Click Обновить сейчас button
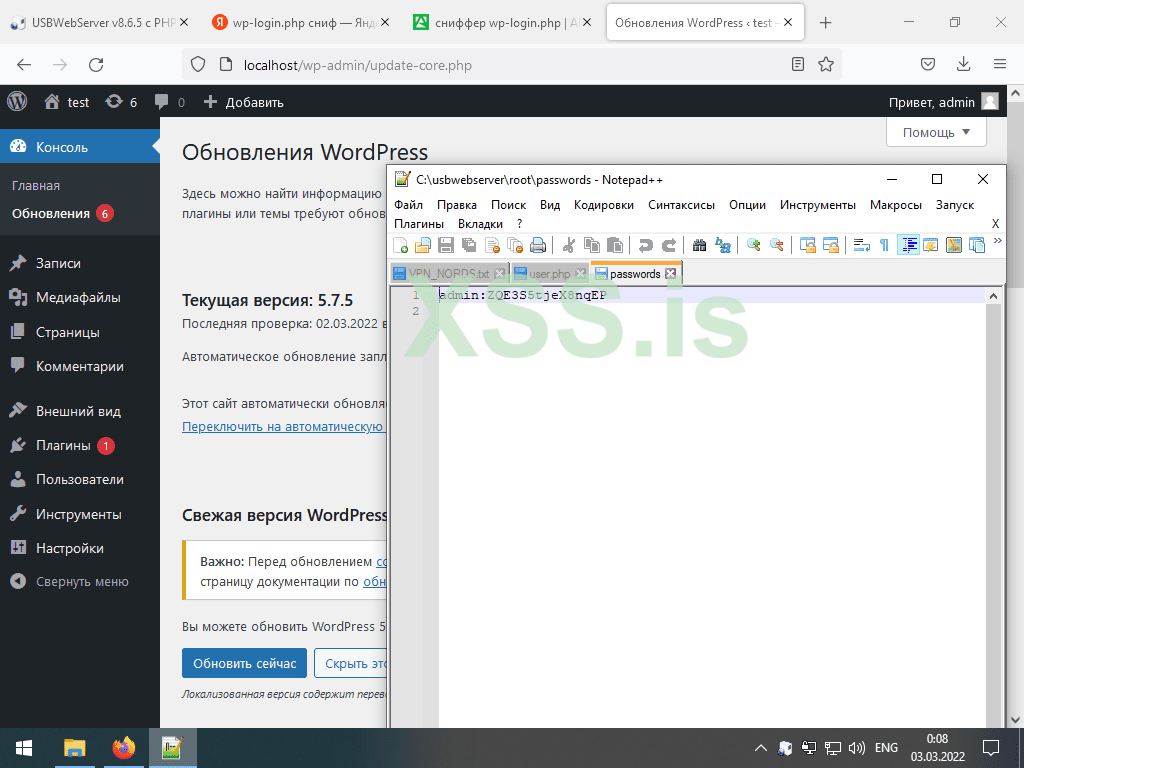Image resolution: width=1152 pixels, height=768 pixels. [245, 664]
